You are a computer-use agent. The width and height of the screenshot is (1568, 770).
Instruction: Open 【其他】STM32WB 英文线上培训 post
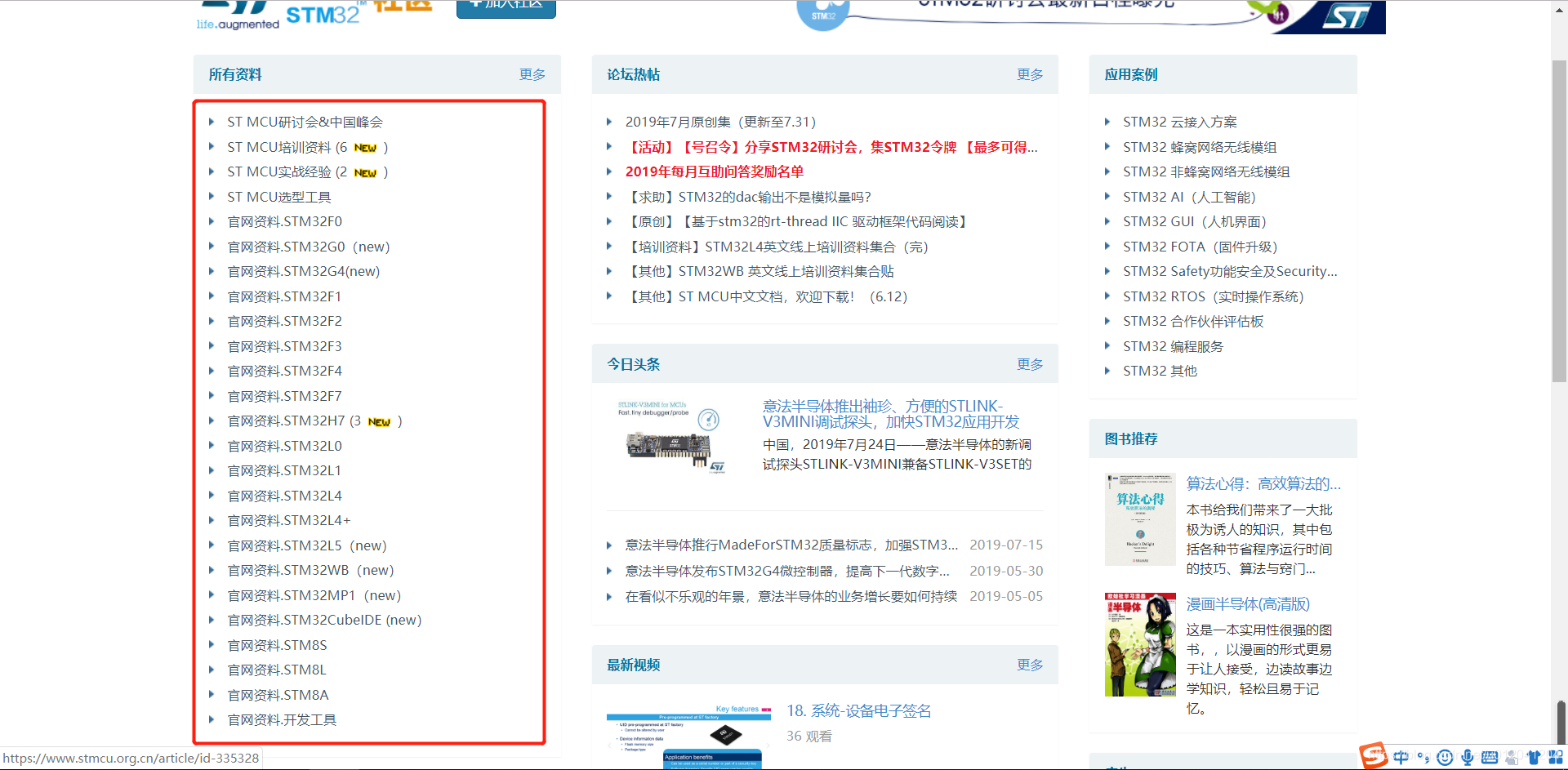(759, 271)
